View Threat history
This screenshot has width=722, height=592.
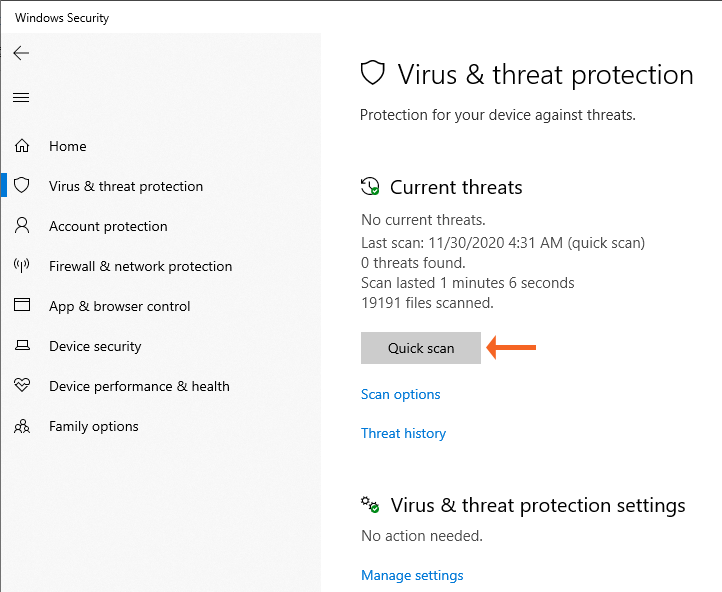point(403,433)
